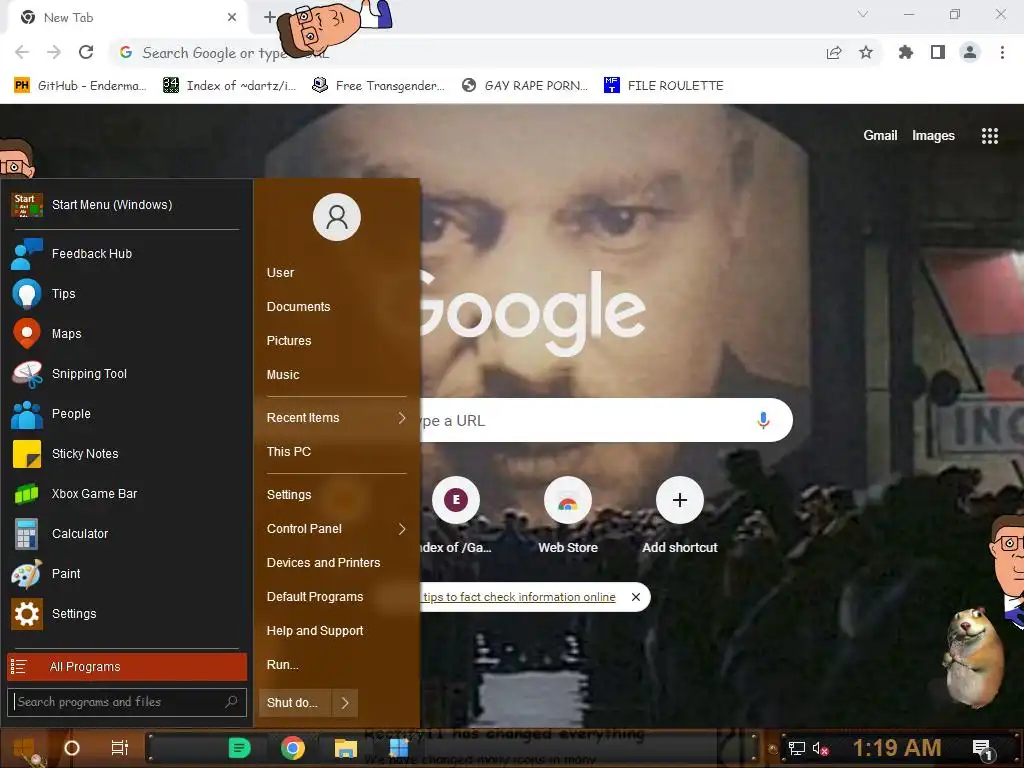The image size is (1024, 768).
Task: Open Devices and Printers
Action: (x=323, y=563)
